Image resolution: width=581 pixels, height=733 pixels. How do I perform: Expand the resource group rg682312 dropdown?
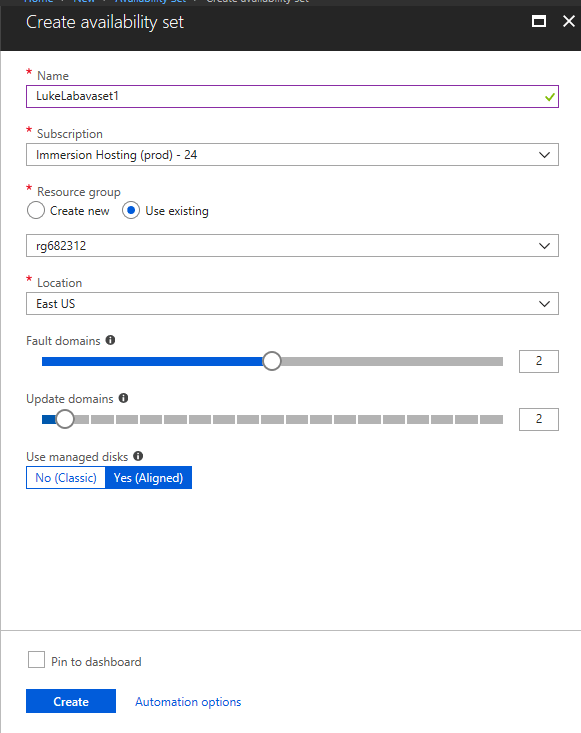pos(292,245)
